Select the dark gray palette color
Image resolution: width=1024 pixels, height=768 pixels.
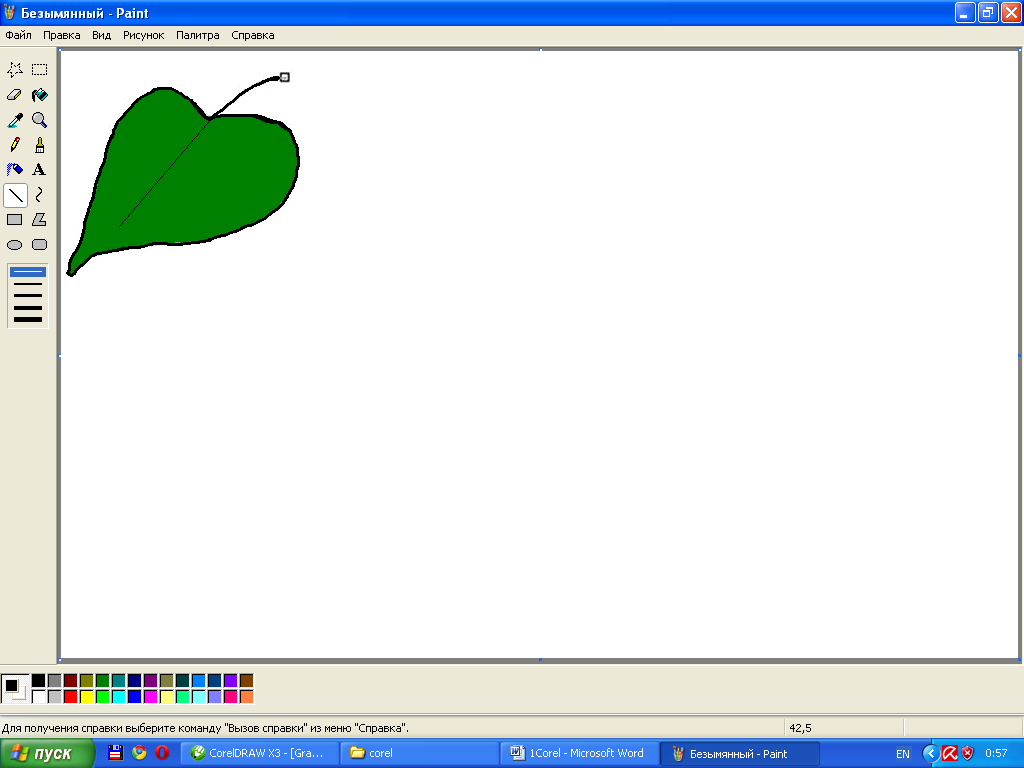[54, 680]
